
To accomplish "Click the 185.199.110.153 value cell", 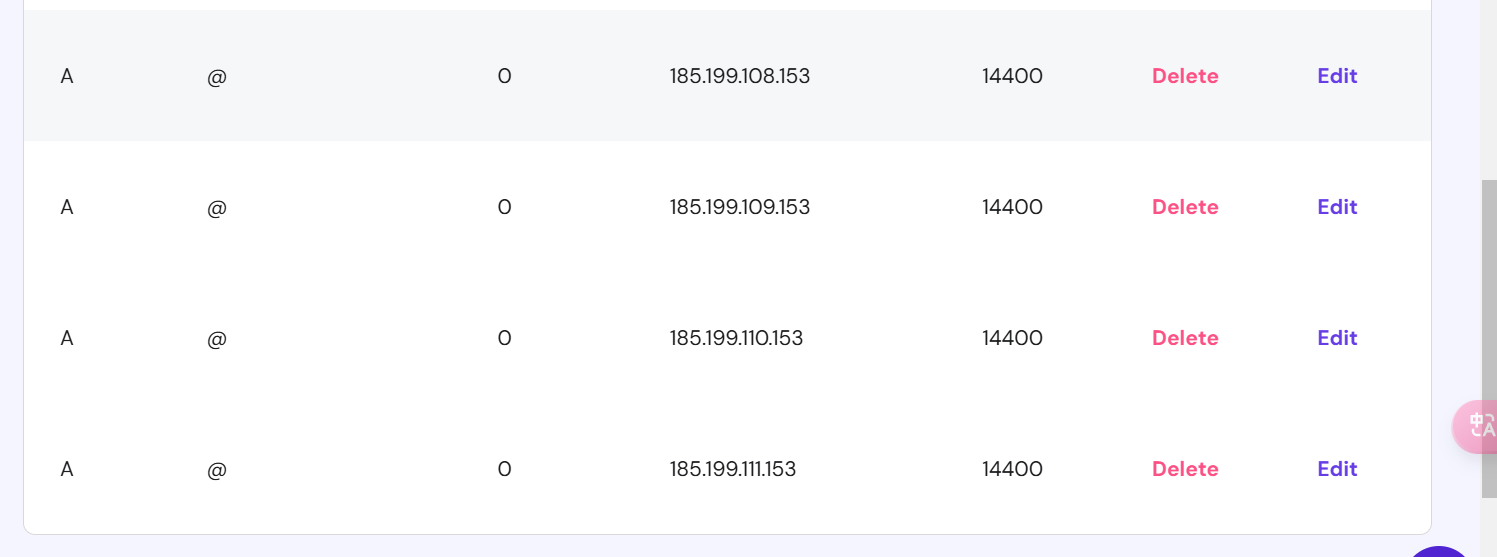I will (736, 338).
